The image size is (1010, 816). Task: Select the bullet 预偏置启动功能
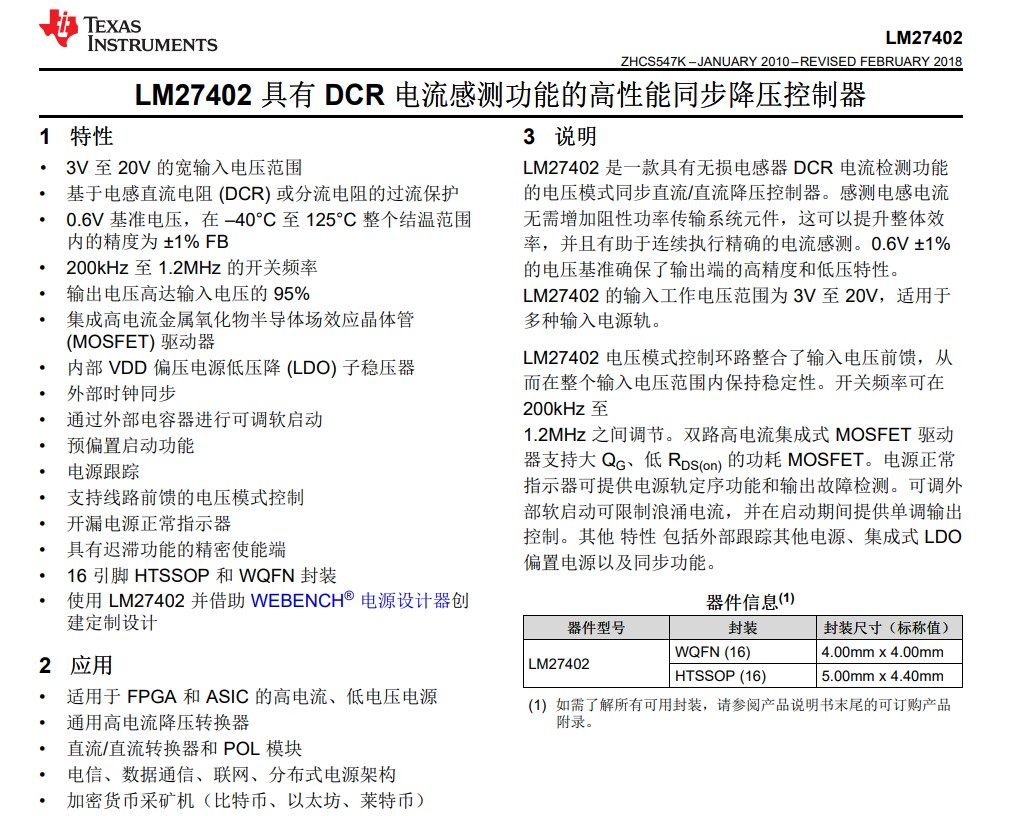(x=130, y=445)
